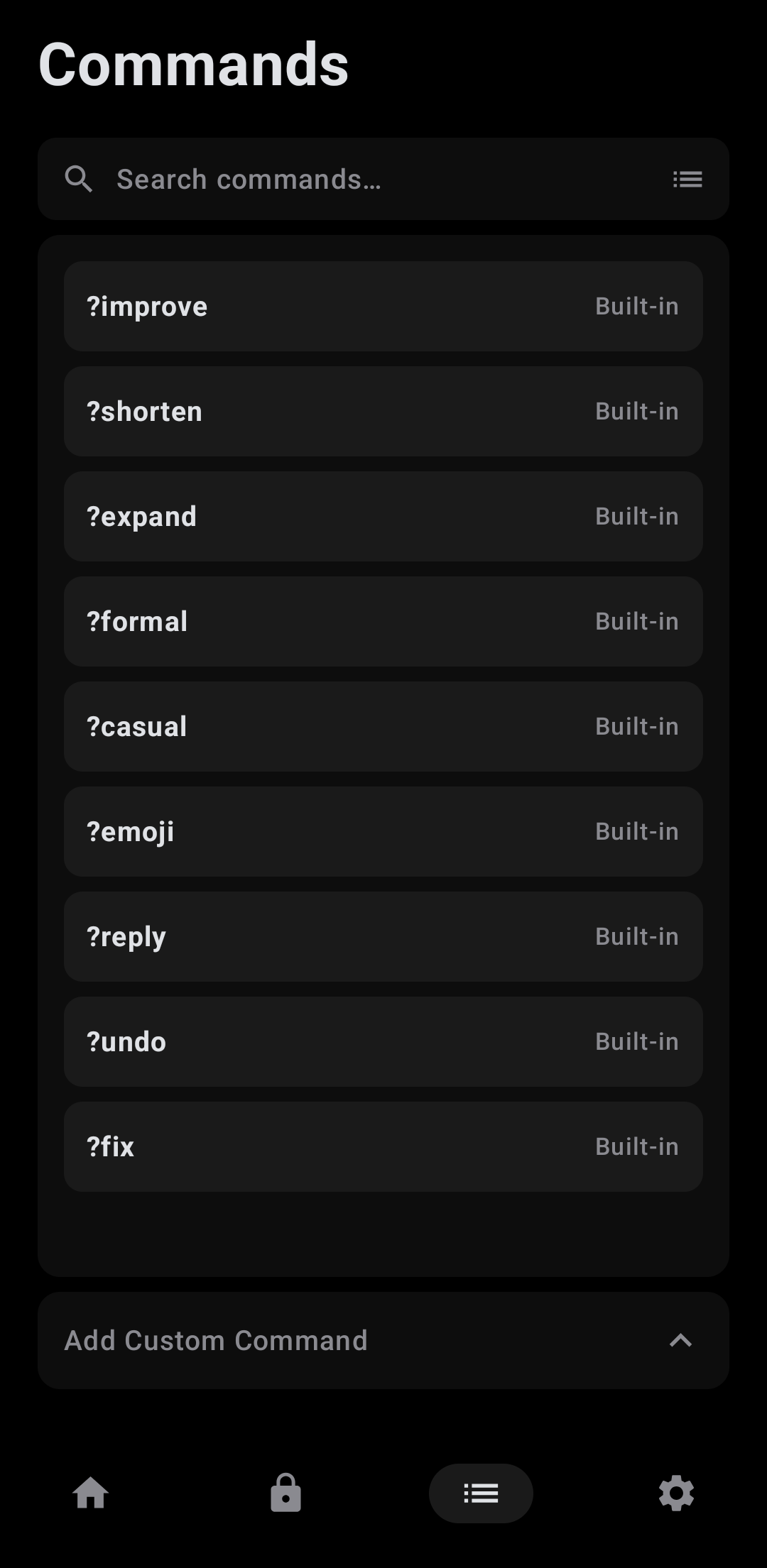Select the ?formal command entry
This screenshot has height=1568, width=767.
click(x=383, y=621)
